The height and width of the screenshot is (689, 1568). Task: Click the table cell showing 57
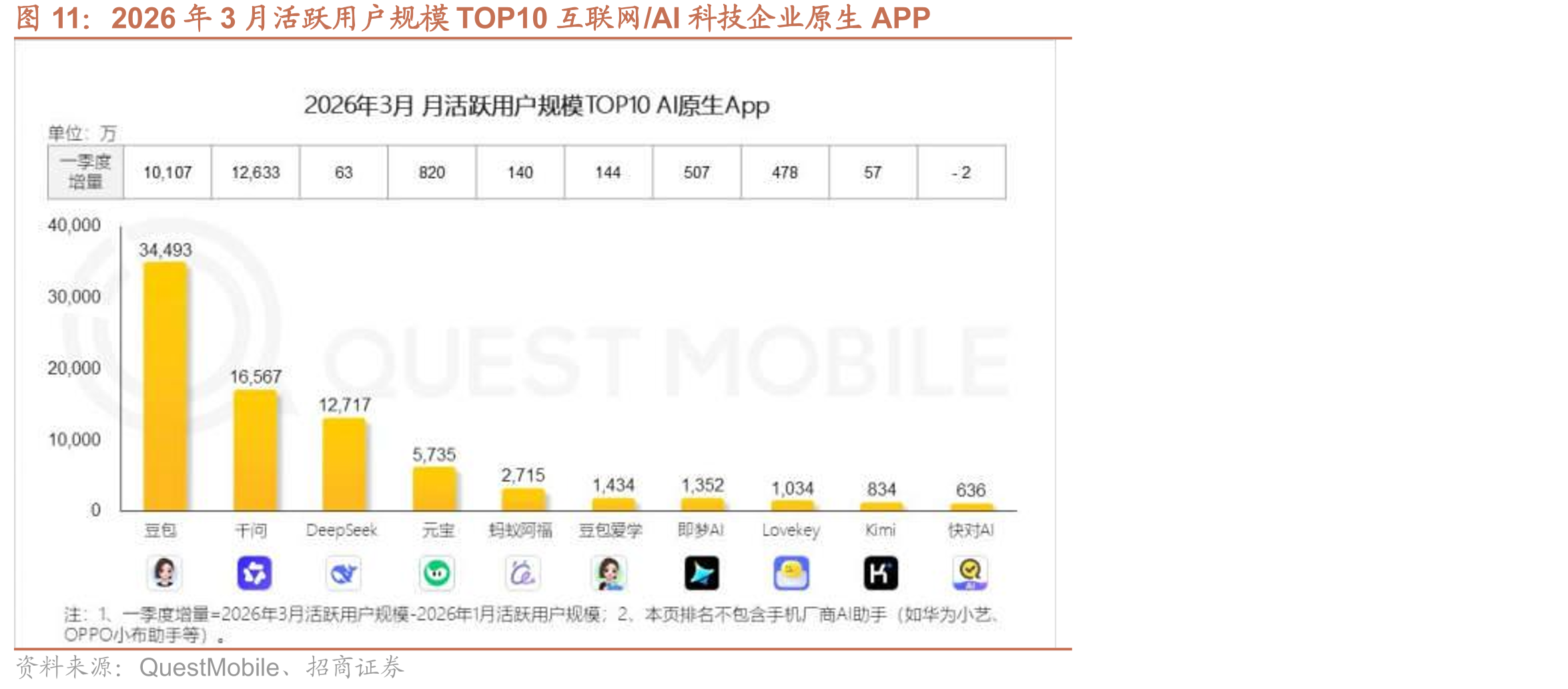873,173
